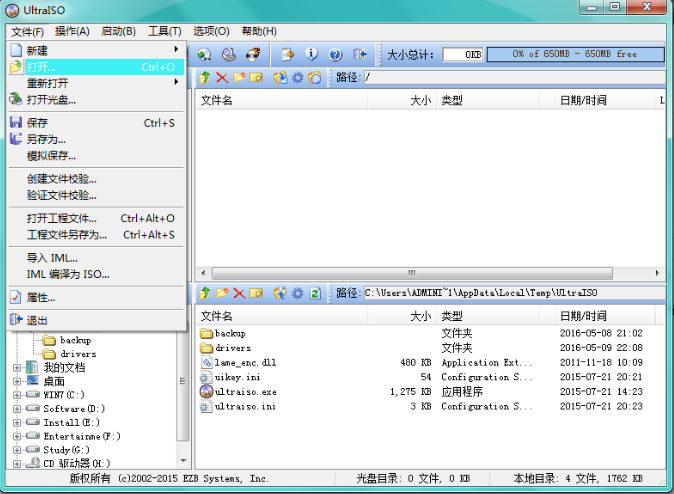The height and width of the screenshot is (494, 674).
Task: Expand the WIN7 (C:) drive node
Action: click(17, 395)
